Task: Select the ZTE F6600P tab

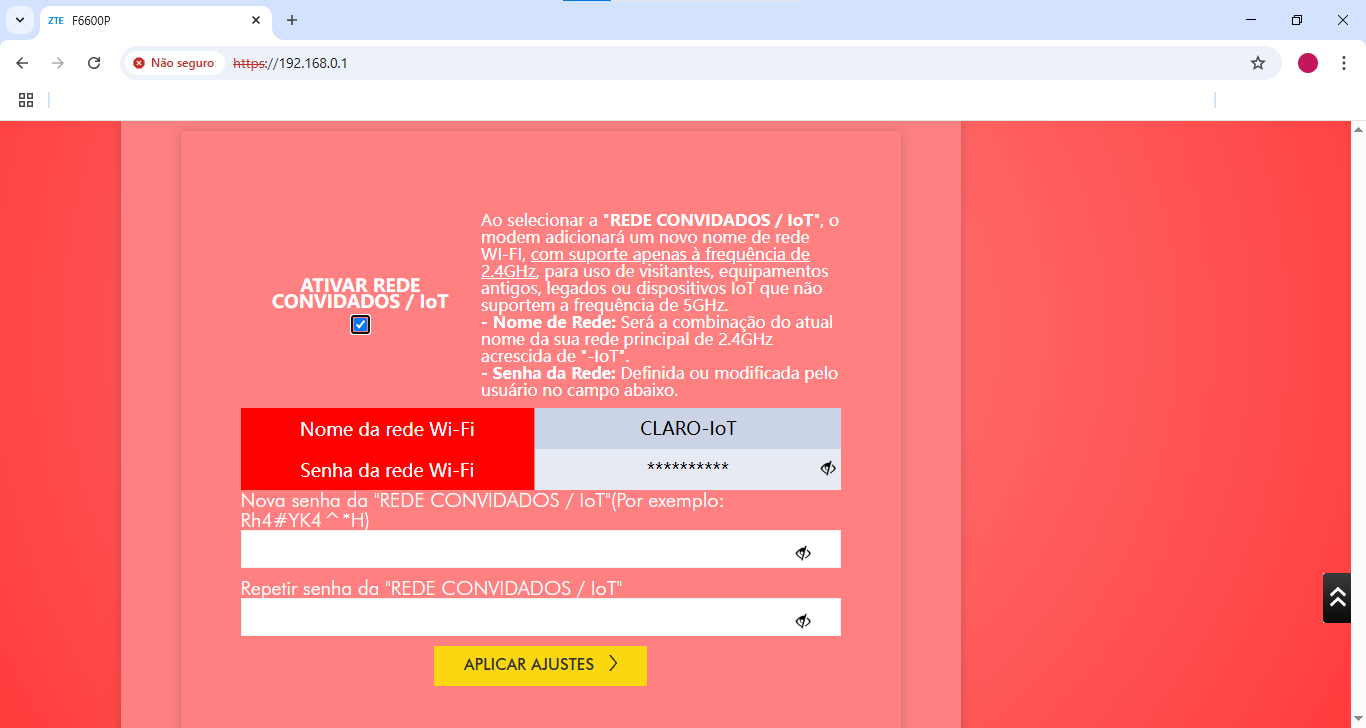Action: (x=150, y=20)
